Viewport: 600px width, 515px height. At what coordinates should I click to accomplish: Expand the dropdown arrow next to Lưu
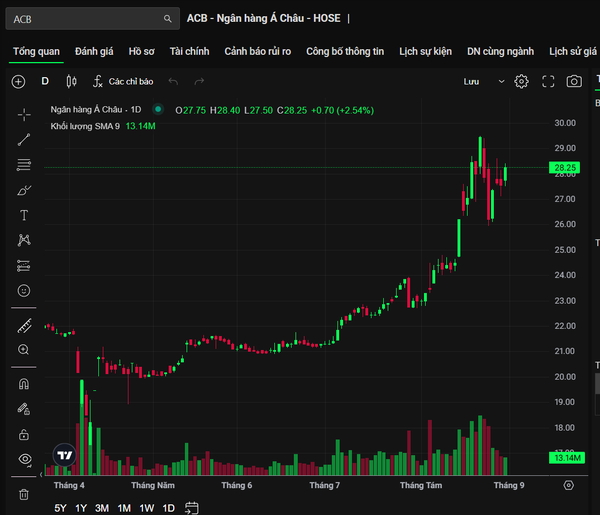[501, 81]
